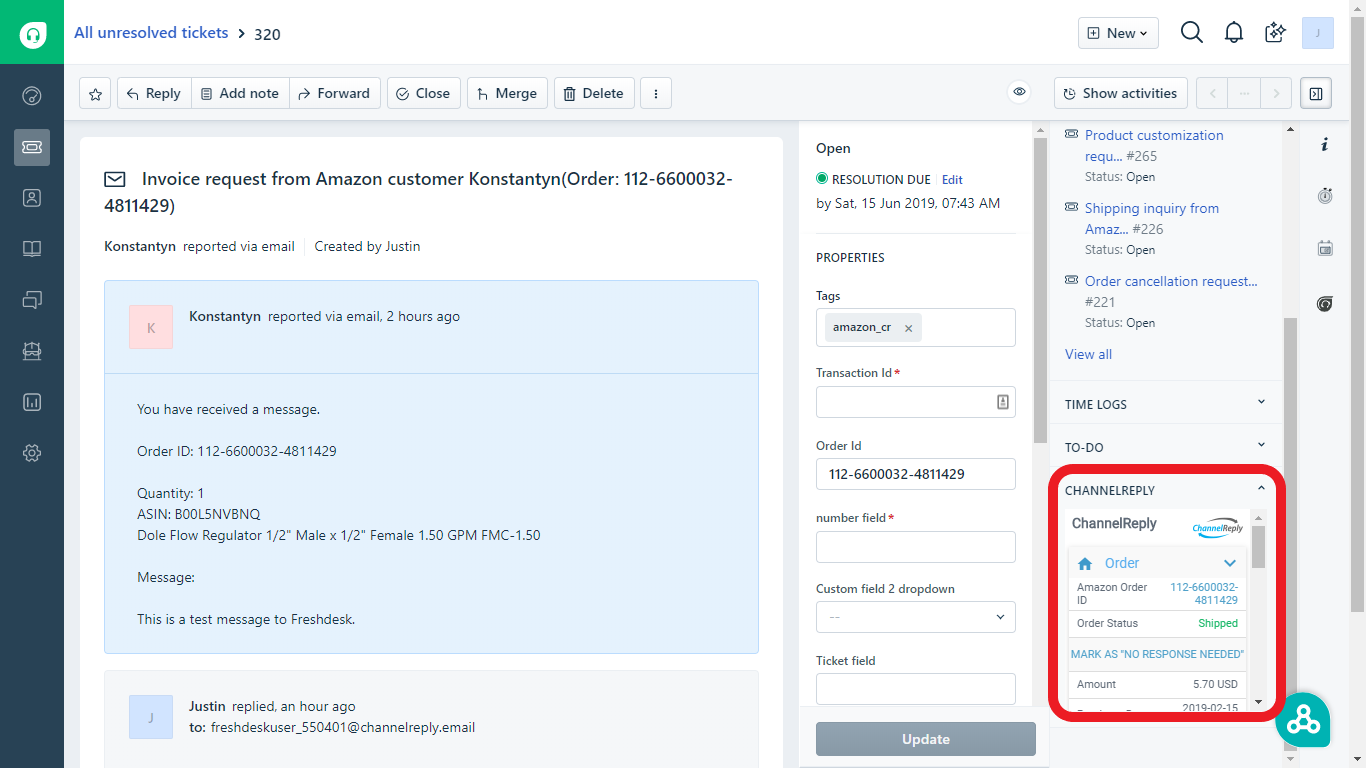Open the Tickets sidebar icon
The image size is (1366, 768).
pos(32,147)
